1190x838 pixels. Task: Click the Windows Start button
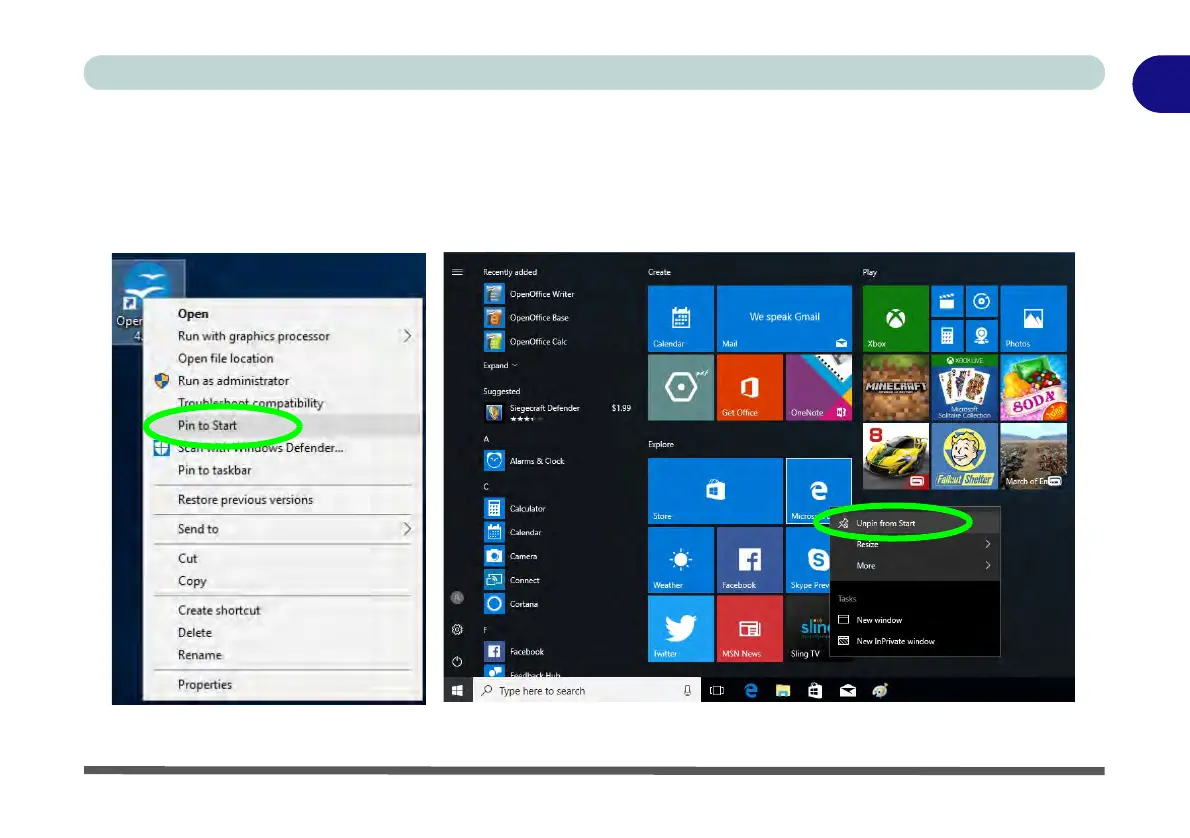(x=457, y=690)
